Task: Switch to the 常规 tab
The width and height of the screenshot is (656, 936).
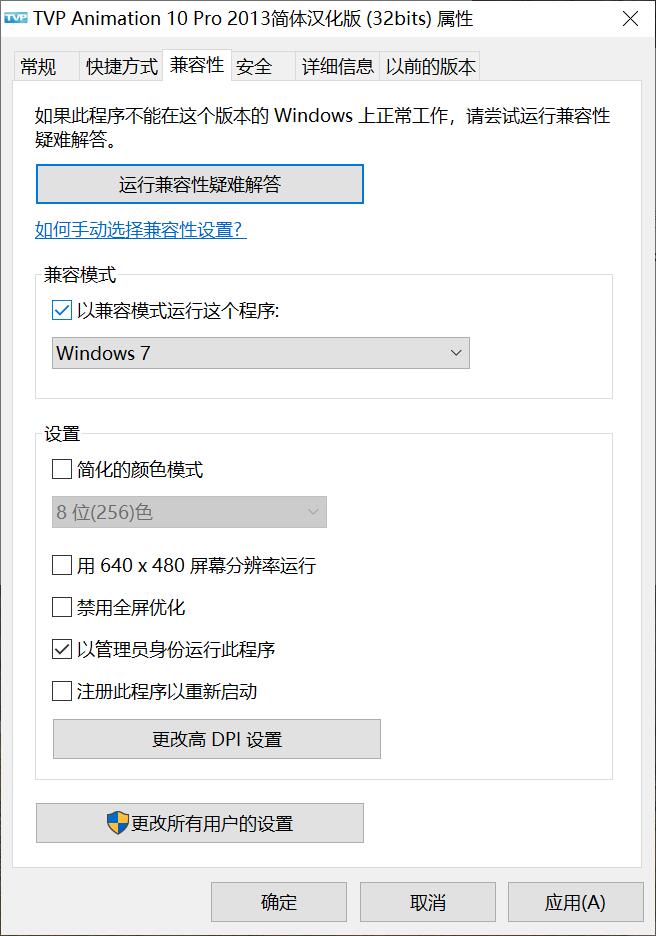Action: click(x=39, y=67)
